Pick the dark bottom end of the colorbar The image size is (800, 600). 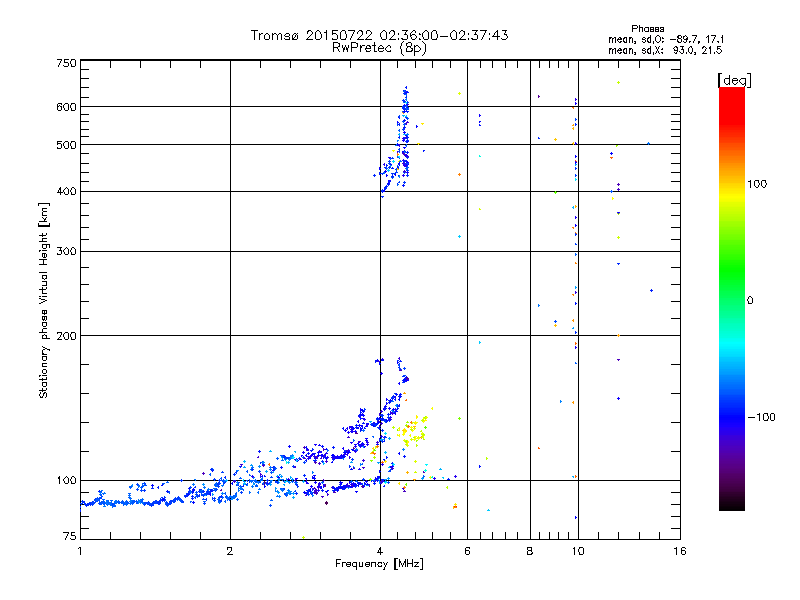coord(732,503)
